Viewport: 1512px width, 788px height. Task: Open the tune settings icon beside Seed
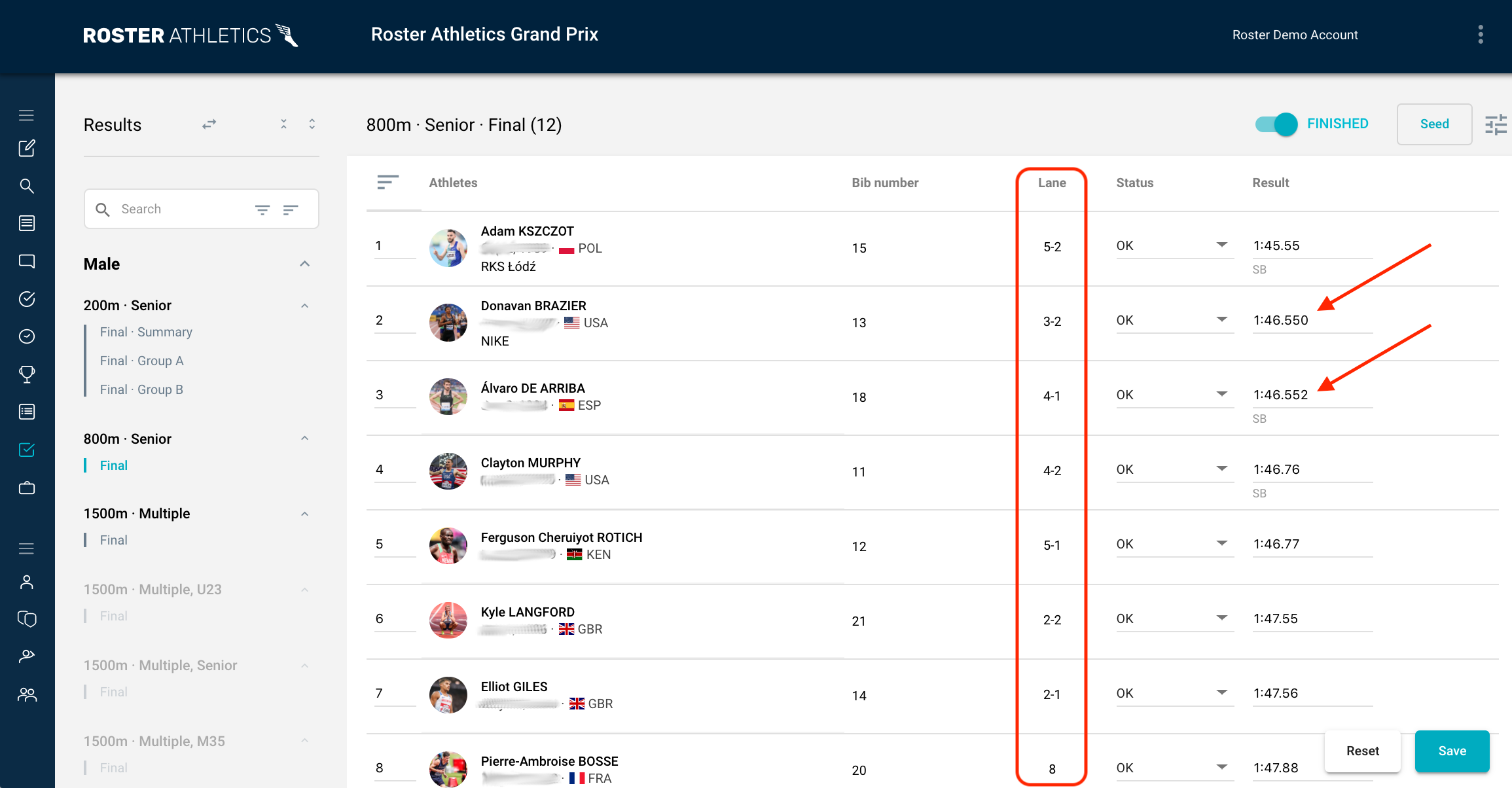1496,124
